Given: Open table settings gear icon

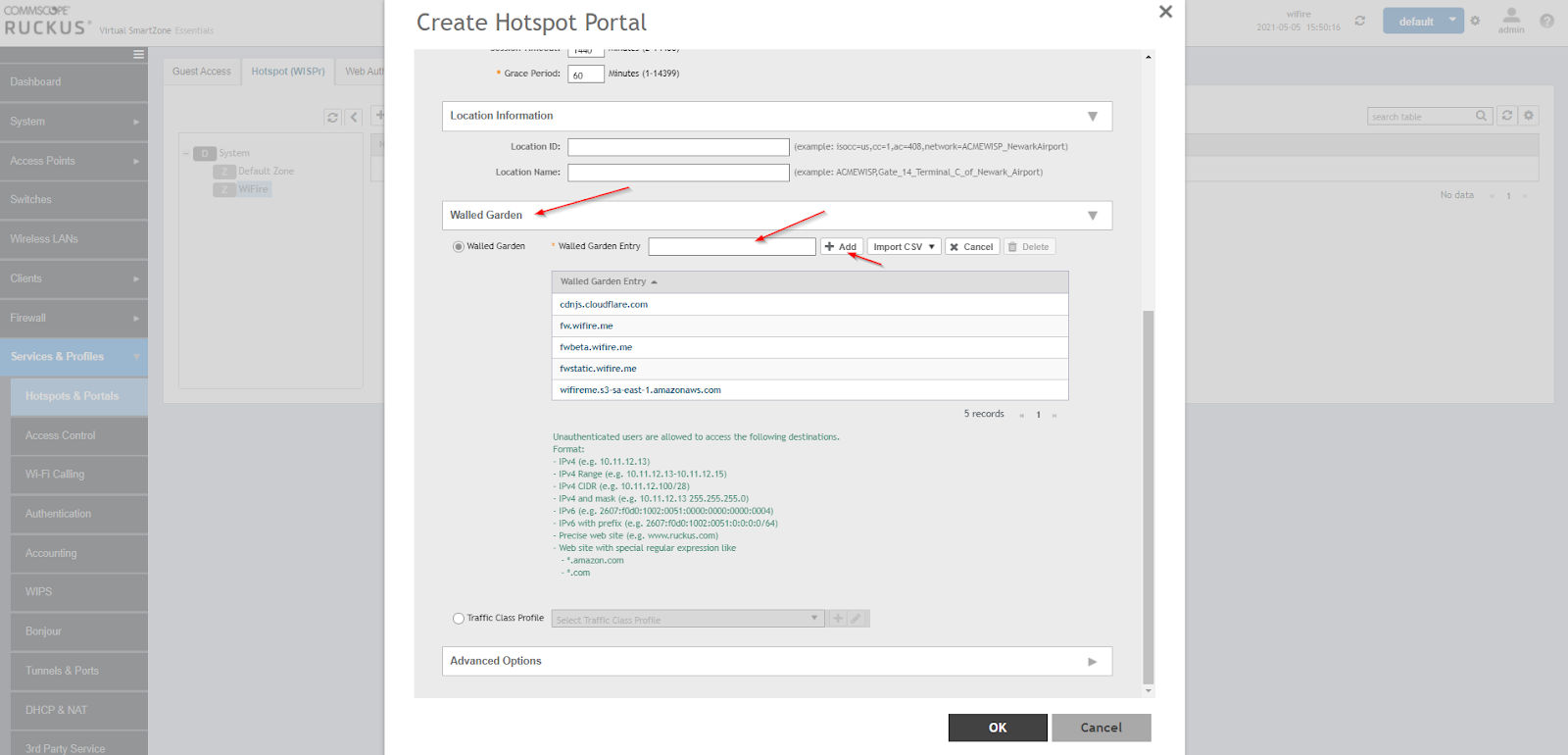Looking at the screenshot, I should (x=1528, y=116).
